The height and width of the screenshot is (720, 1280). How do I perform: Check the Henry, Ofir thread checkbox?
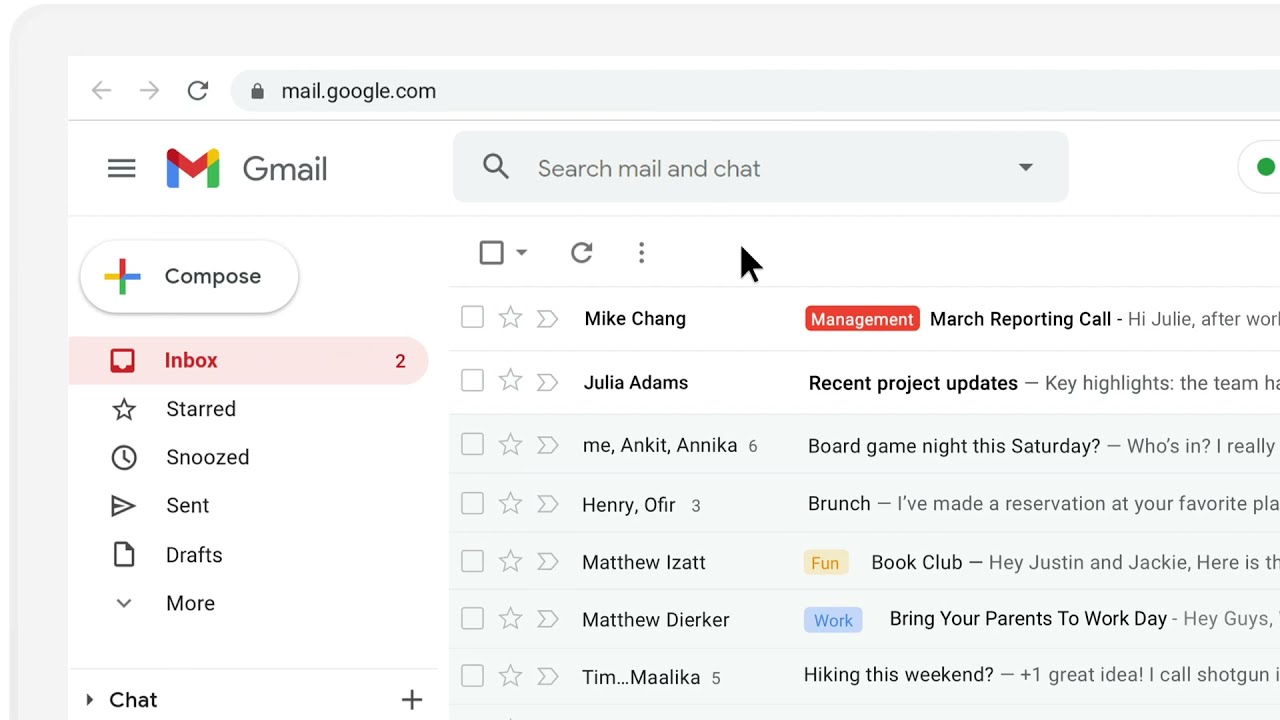pos(472,503)
